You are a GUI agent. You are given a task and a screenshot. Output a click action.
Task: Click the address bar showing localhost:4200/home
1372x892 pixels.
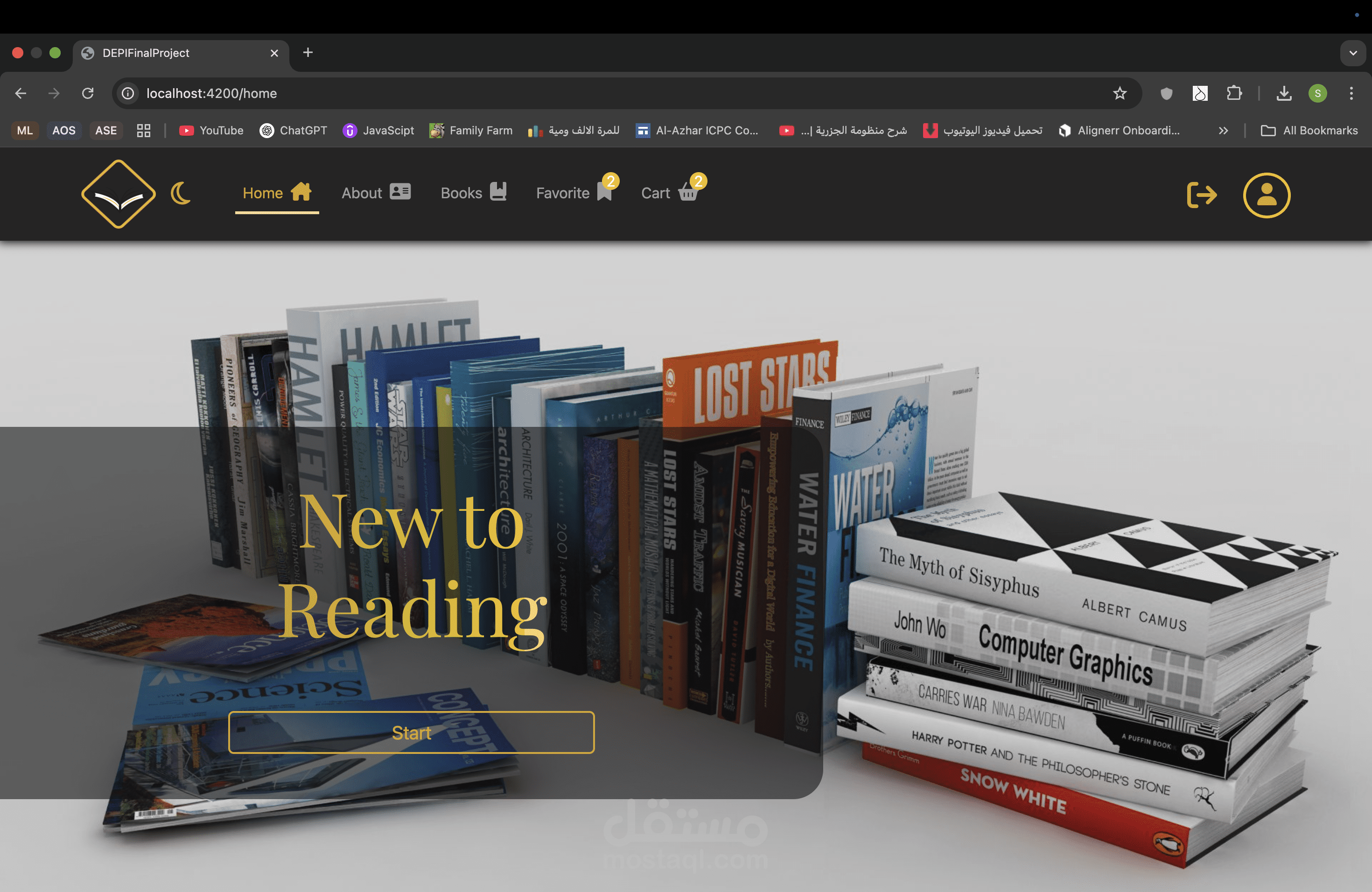[x=627, y=93]
